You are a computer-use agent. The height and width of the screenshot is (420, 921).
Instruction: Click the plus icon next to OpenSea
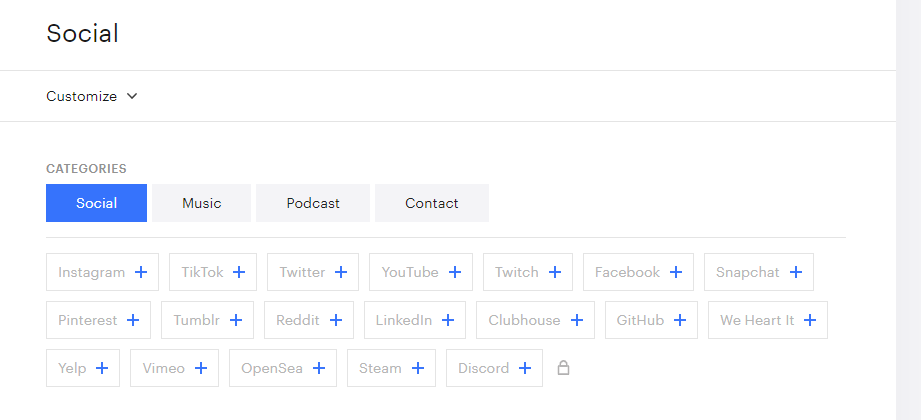click(x=319, y=368)
